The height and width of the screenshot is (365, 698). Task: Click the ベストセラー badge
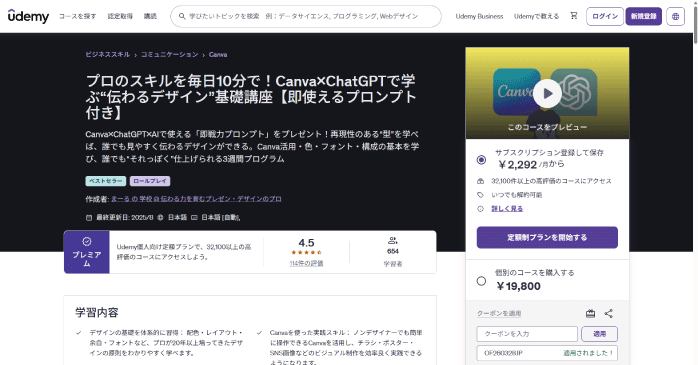[106, 181]
